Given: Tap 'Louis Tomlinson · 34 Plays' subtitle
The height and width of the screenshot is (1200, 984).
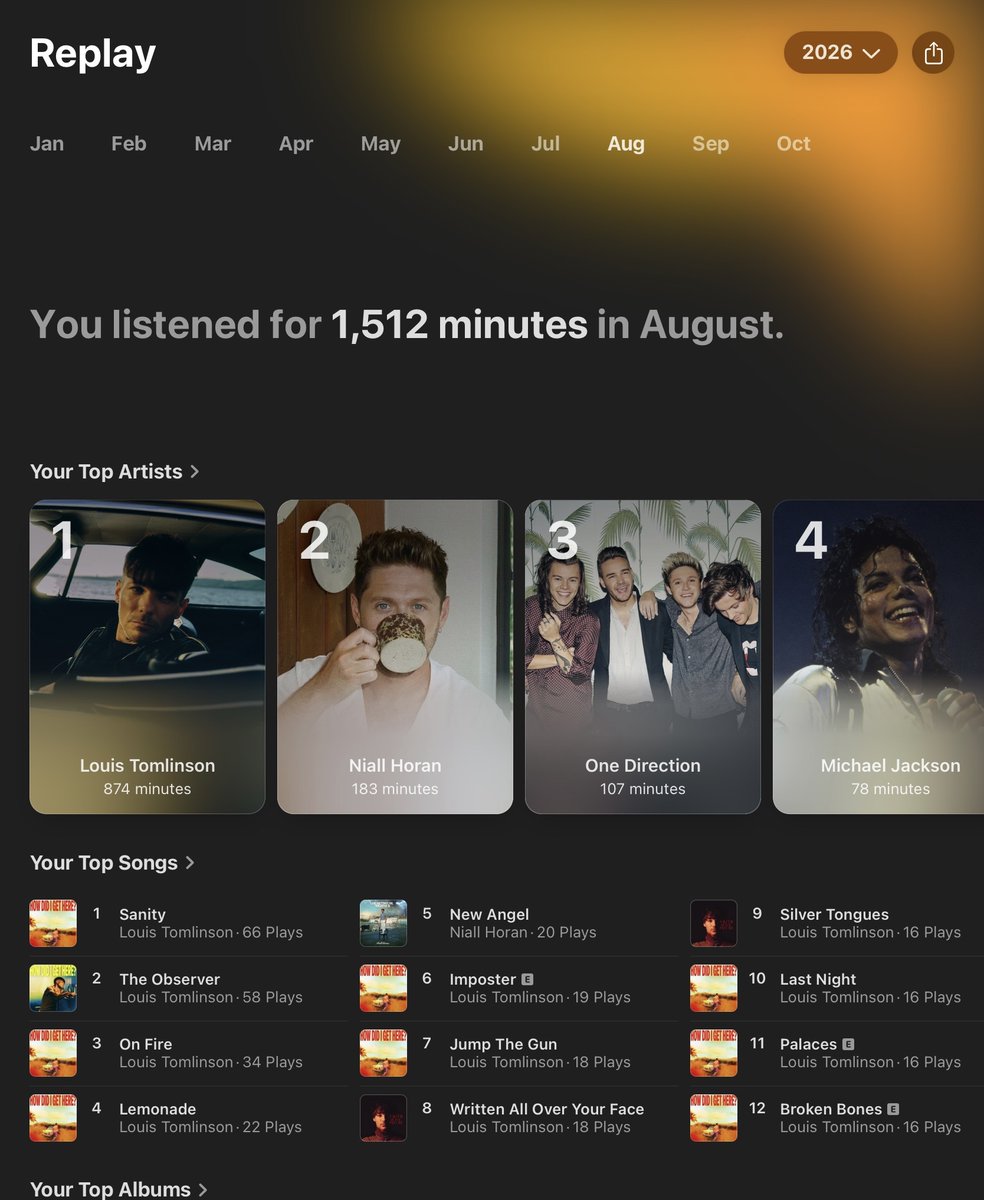Looking at the screenshot, I should [x=211, y=1062].
